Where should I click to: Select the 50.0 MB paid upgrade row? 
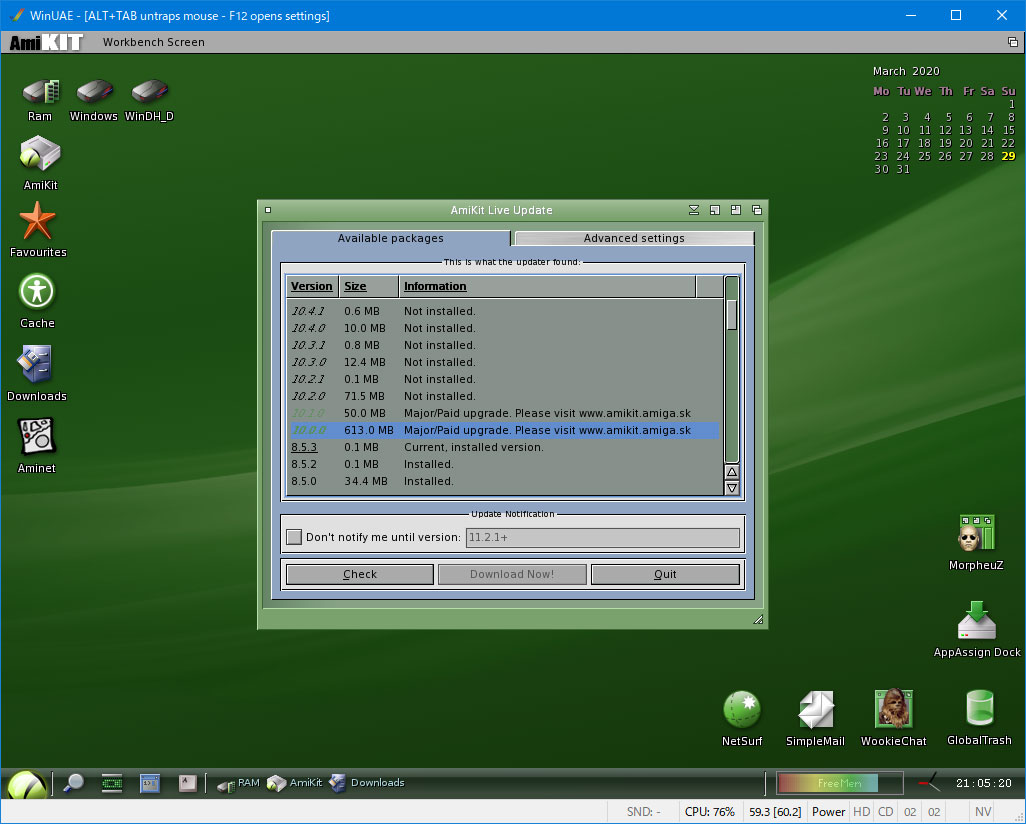point(504,413)
